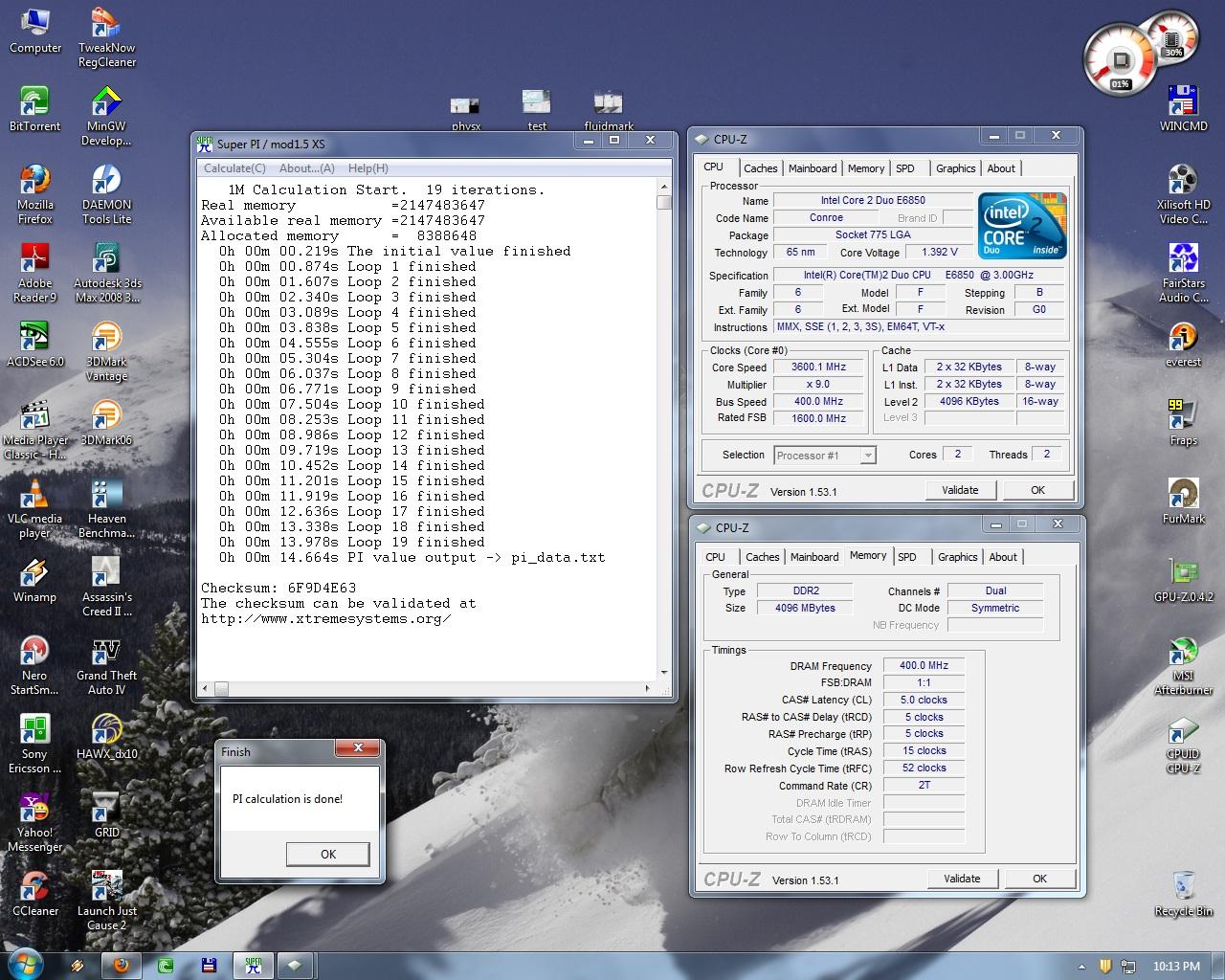Viewport: 1225px width, 980px height.
Task: Open the everest desktop icon
Action: pos(1184,345)
